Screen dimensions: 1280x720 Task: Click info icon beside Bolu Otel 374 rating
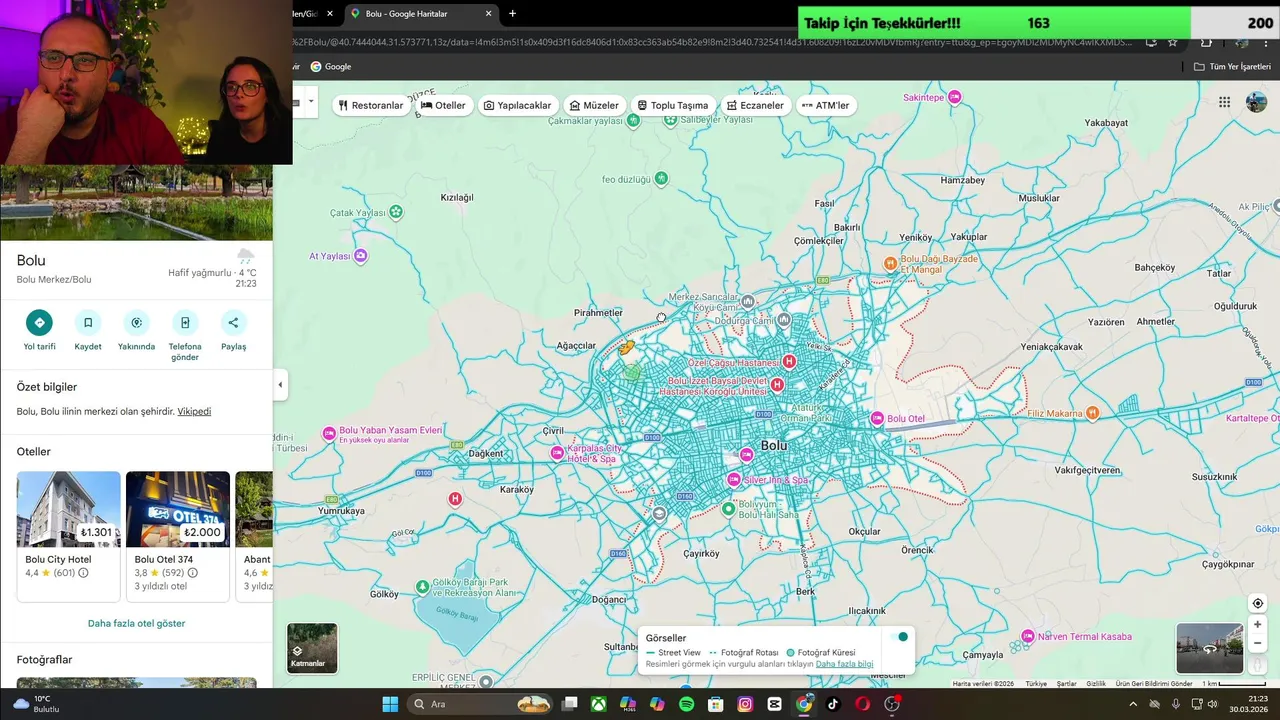click(x=192, y=573)
